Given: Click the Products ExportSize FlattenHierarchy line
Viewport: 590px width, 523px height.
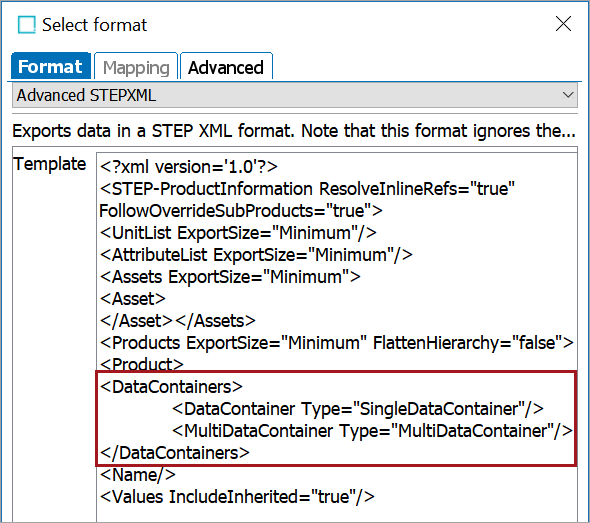Looking at the screenshot, I should [337, 343].
